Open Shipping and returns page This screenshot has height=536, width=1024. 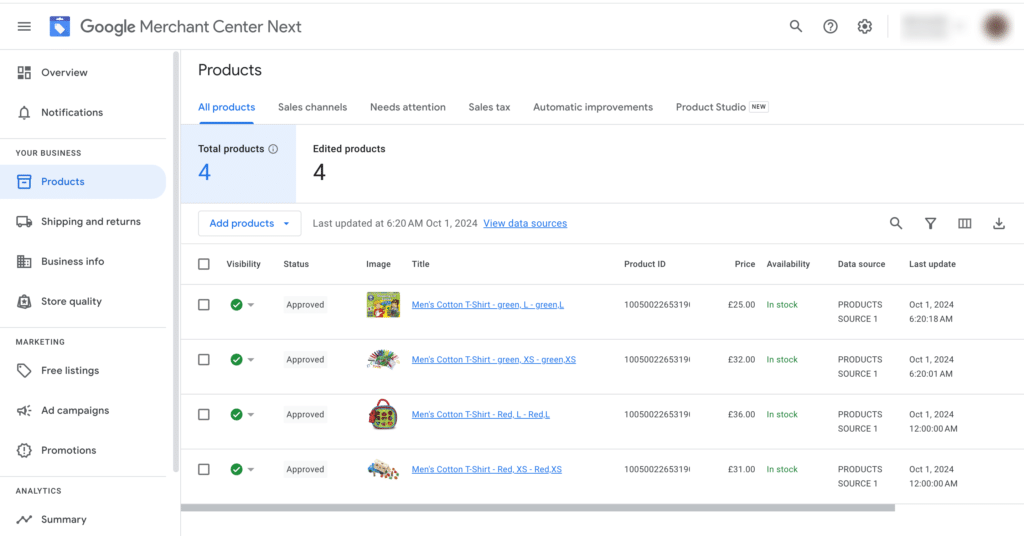[x=91, y=221]
